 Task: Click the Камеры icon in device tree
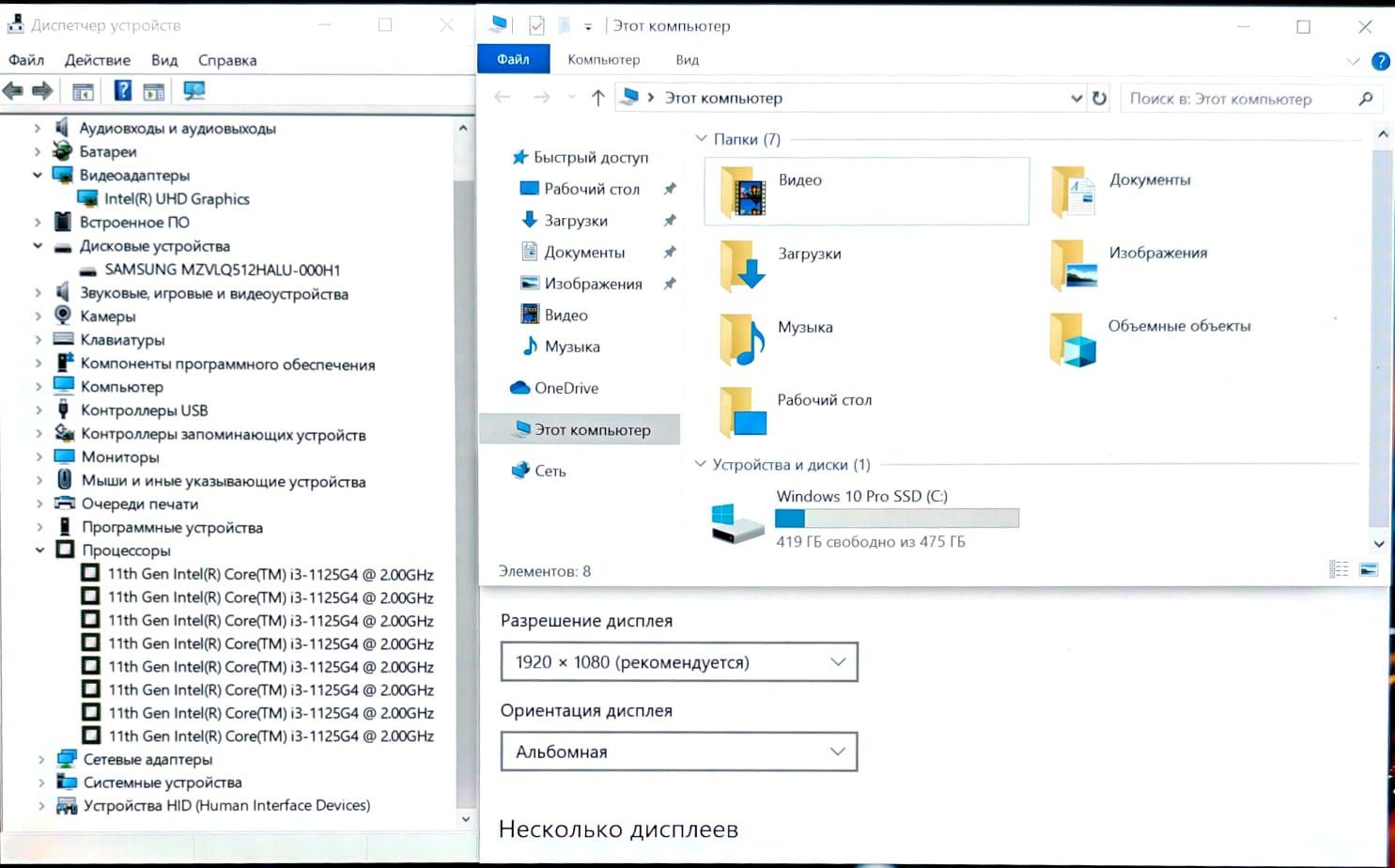tap(63, 316)
